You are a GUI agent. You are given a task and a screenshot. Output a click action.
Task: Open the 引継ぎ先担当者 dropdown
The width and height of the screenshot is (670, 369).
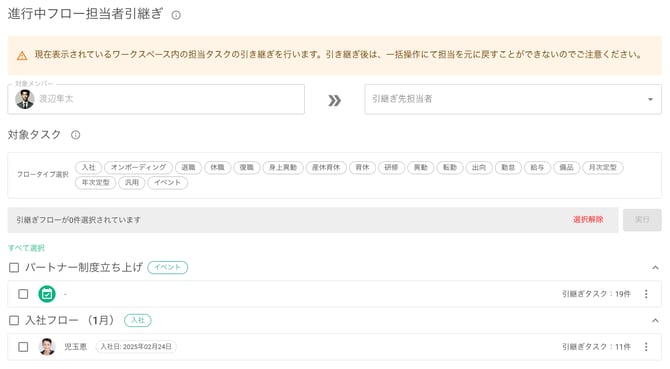pyautogui.click(x=513, y=99)
